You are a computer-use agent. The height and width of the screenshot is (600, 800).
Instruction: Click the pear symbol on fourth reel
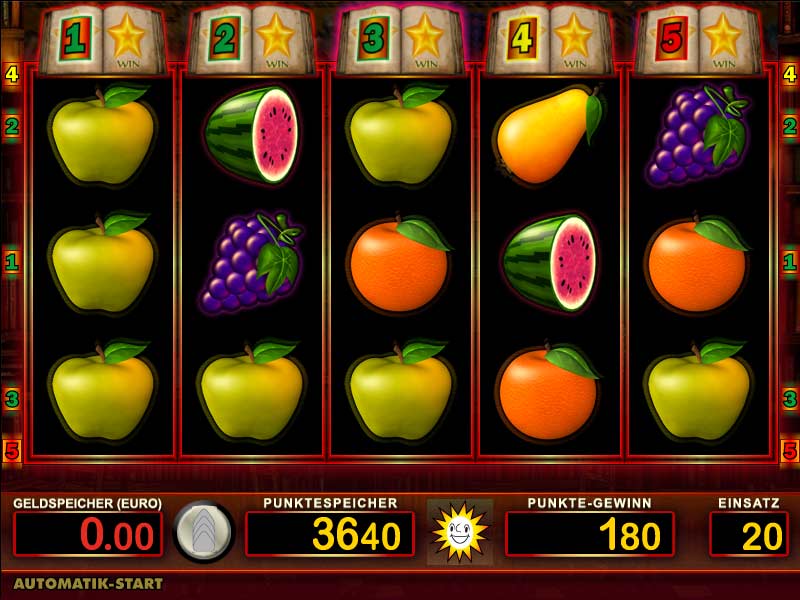(549, 135)
